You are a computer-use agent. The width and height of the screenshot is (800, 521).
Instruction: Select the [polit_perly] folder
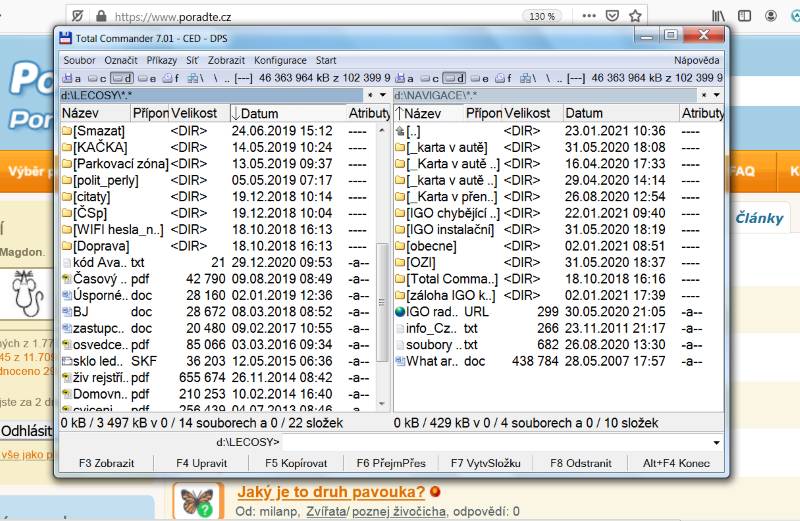pyautogui.click(x=100, y=180)
